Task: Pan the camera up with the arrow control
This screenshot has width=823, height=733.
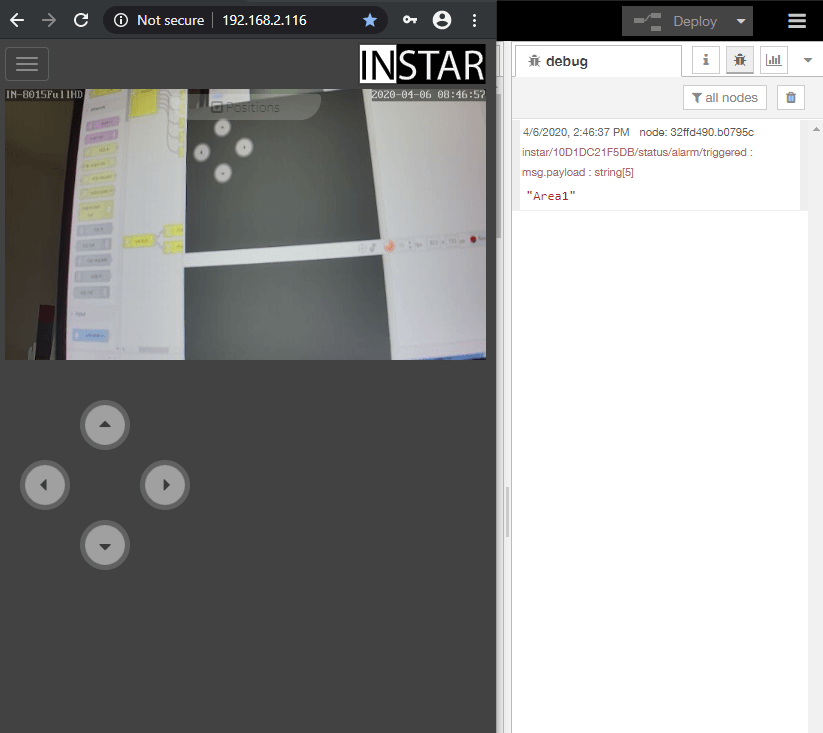Action: point(104,424)
